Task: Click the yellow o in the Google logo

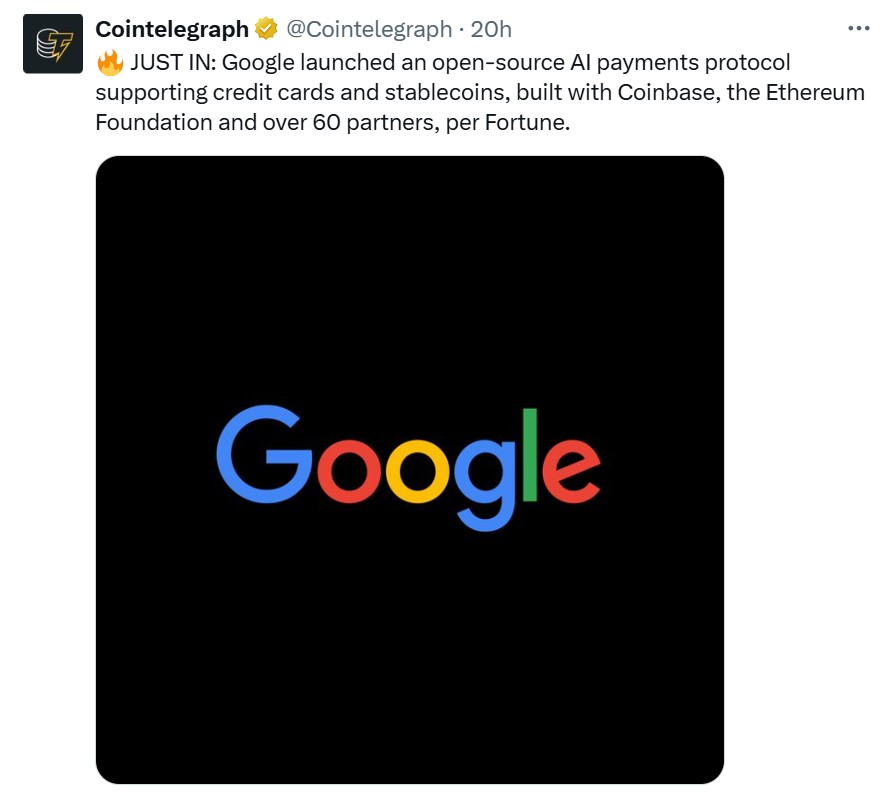Action: coord(416,468)
